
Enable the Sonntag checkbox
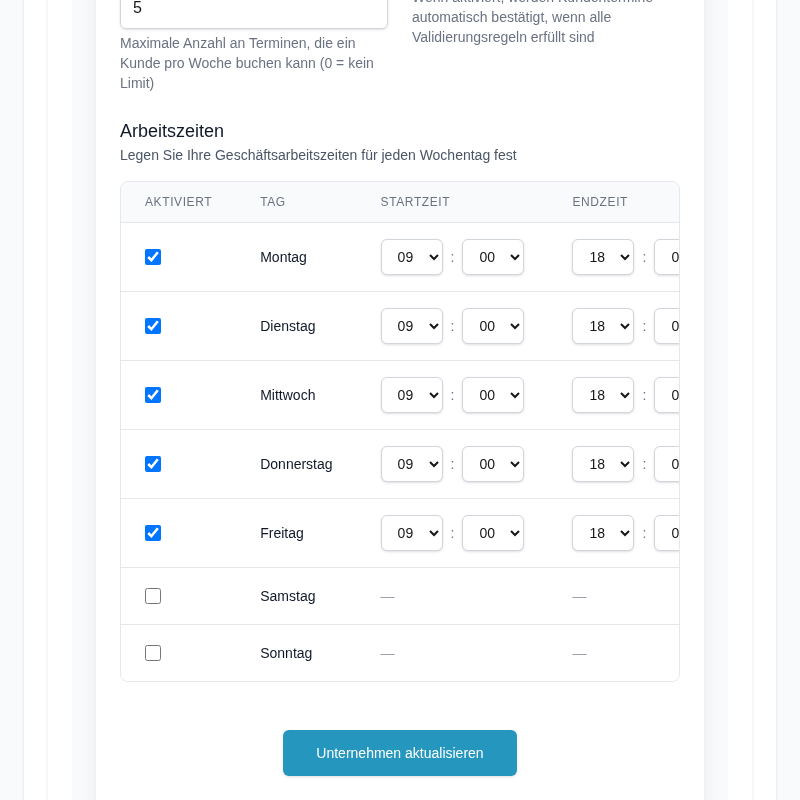tap(153, 653)
